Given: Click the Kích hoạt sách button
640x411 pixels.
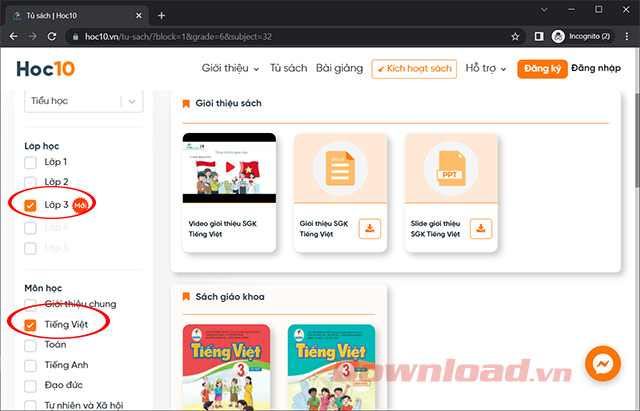Looking at the screenshot, I should pos(413,69).
